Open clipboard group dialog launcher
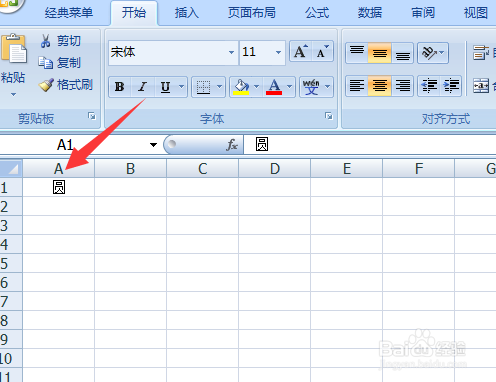The width and height of the screenshot is (496, 382). click(x=92, y=116)
